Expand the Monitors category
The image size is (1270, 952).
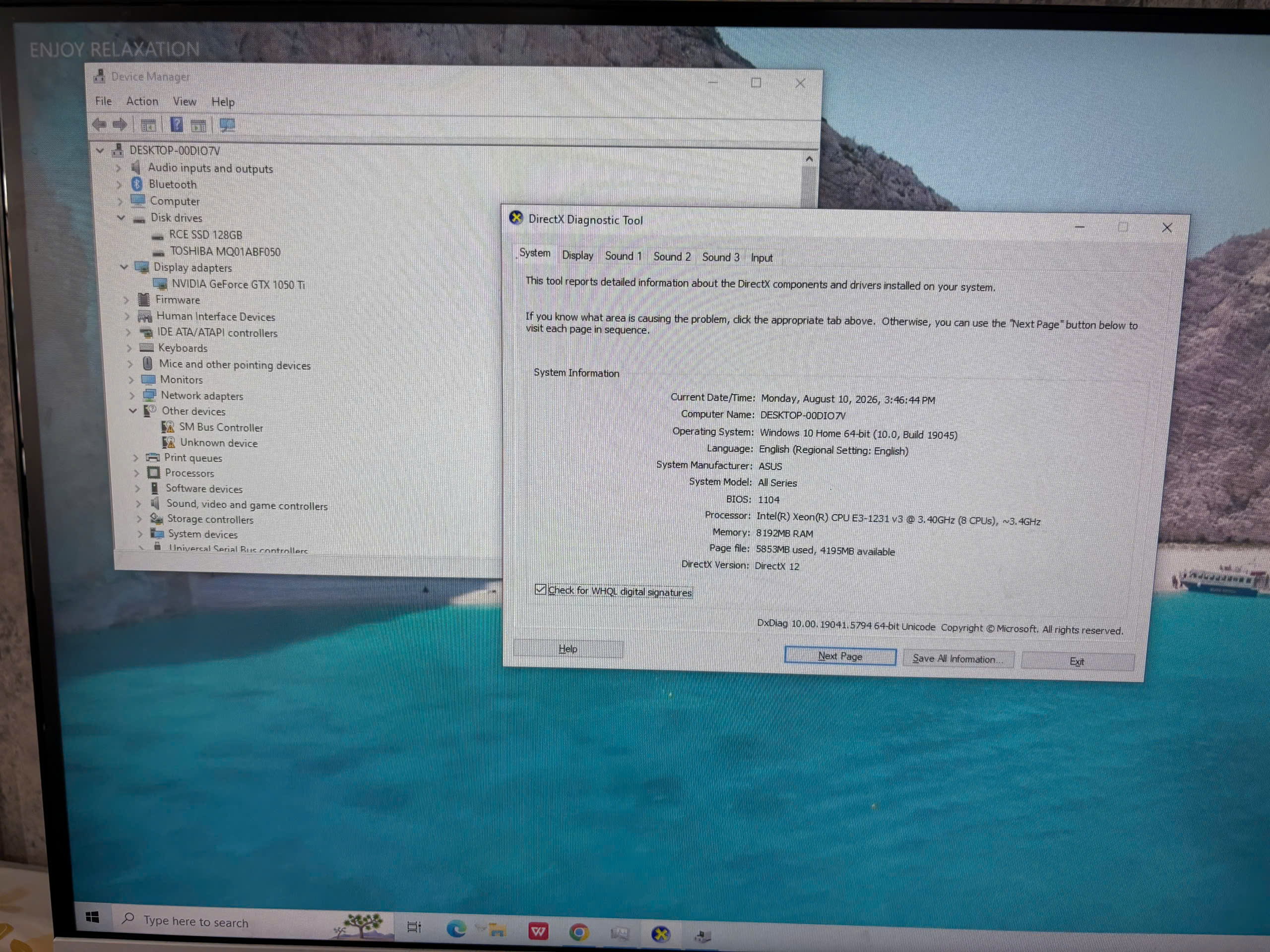[x=131, y=379]
